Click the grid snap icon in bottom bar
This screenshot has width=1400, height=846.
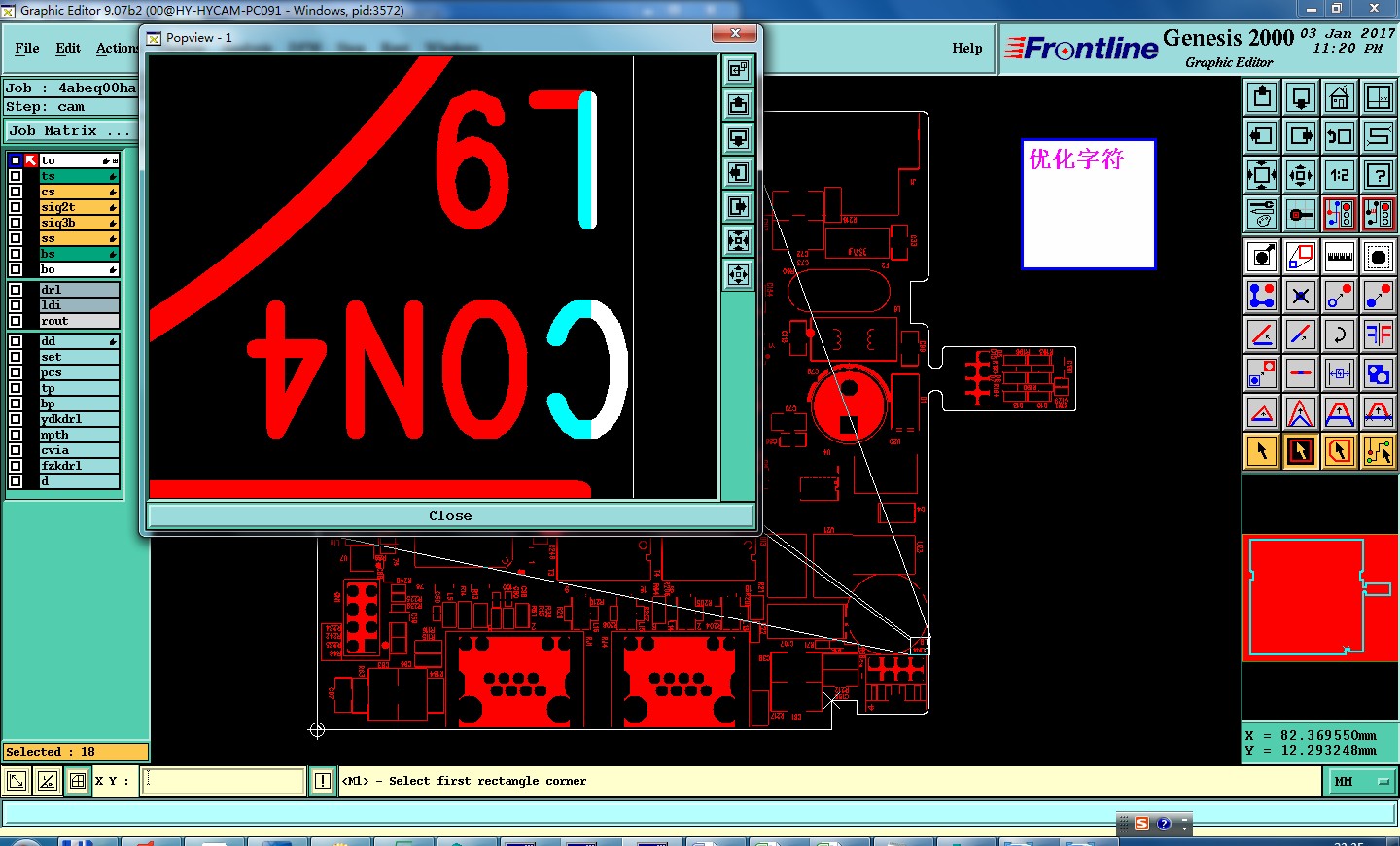pos(78,781)
